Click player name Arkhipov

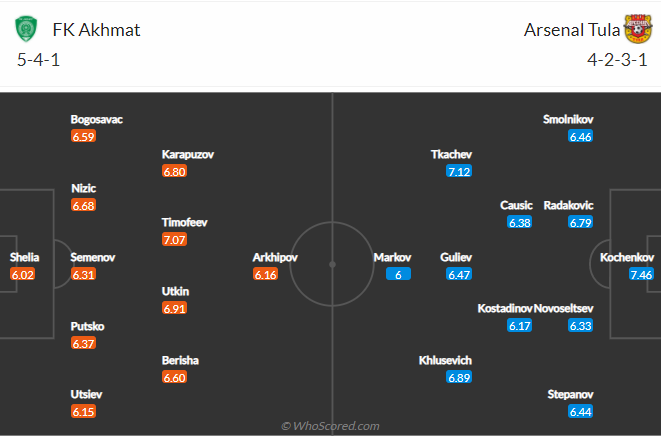coord(275,257)
